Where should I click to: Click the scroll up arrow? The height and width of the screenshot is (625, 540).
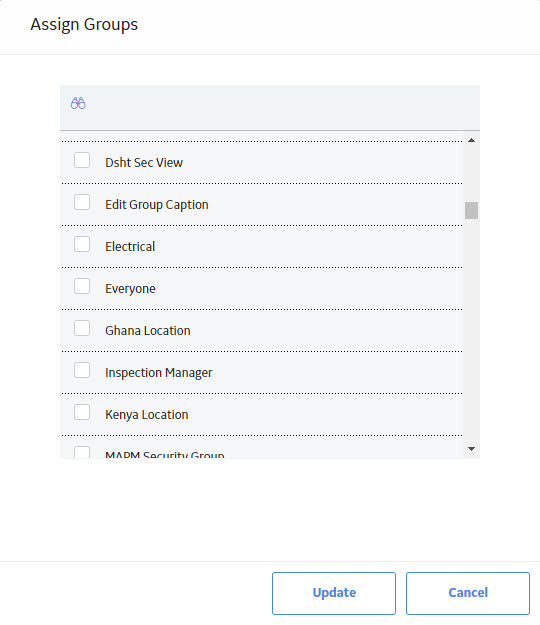click(x=471, y=140)
